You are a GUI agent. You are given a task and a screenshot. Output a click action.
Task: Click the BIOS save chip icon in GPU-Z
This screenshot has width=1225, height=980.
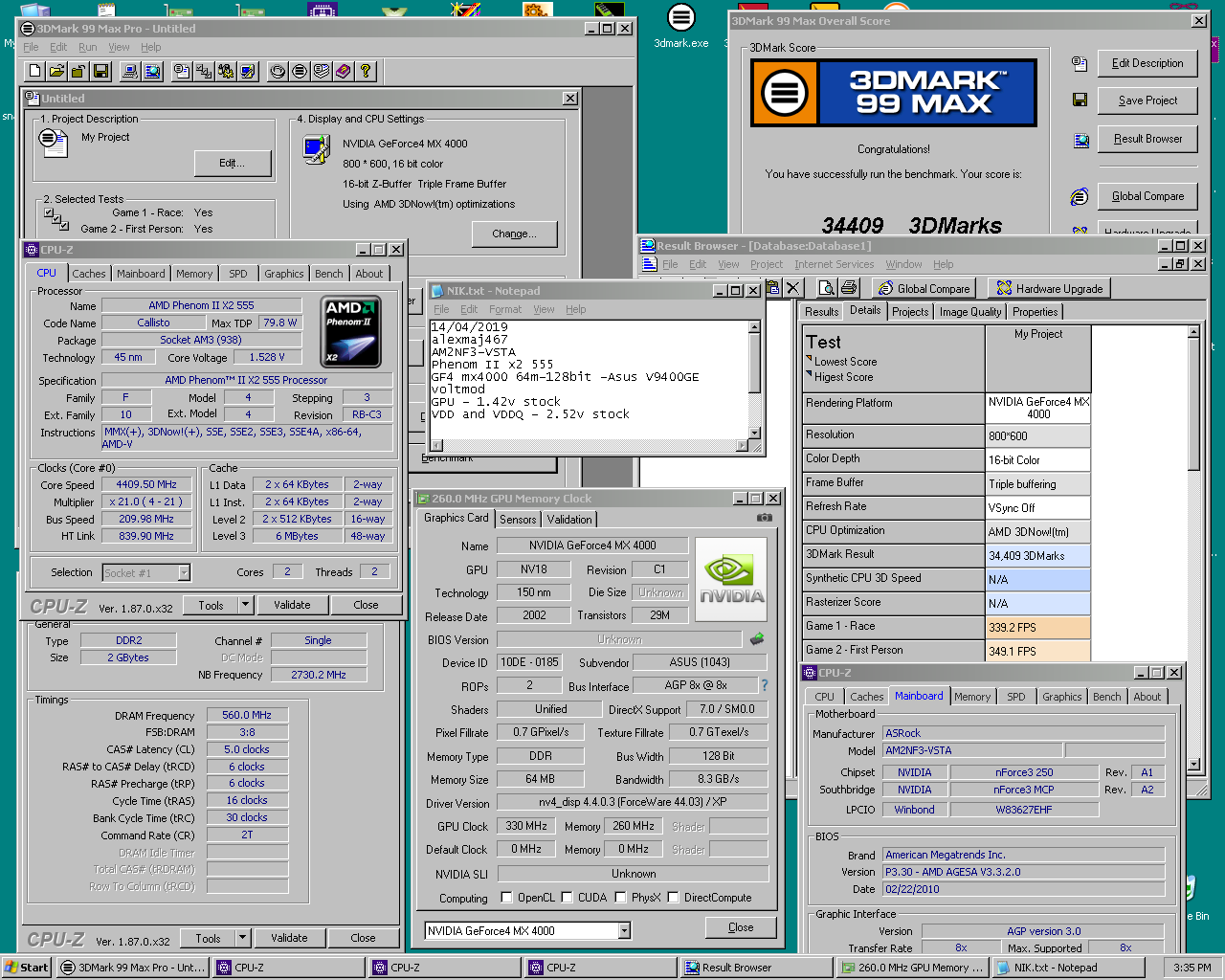pyautogui.click(x=757, y=638)
